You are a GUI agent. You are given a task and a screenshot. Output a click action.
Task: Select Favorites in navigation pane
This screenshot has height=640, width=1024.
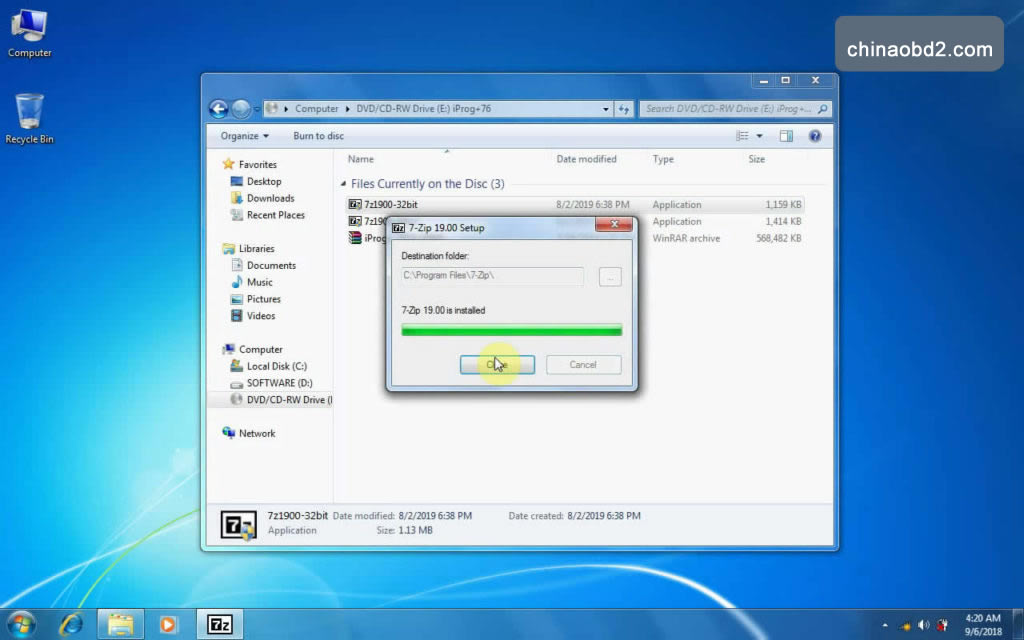point(257,165)
